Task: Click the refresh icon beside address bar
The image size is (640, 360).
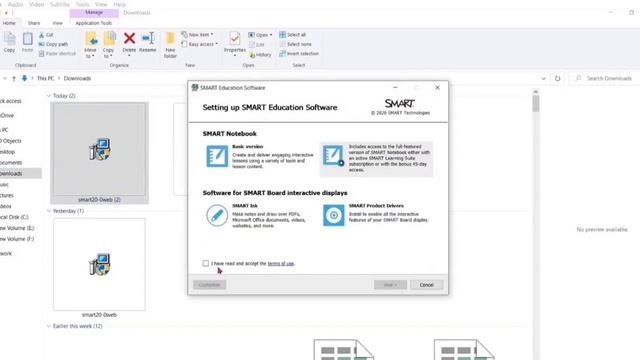Action: 558,78
